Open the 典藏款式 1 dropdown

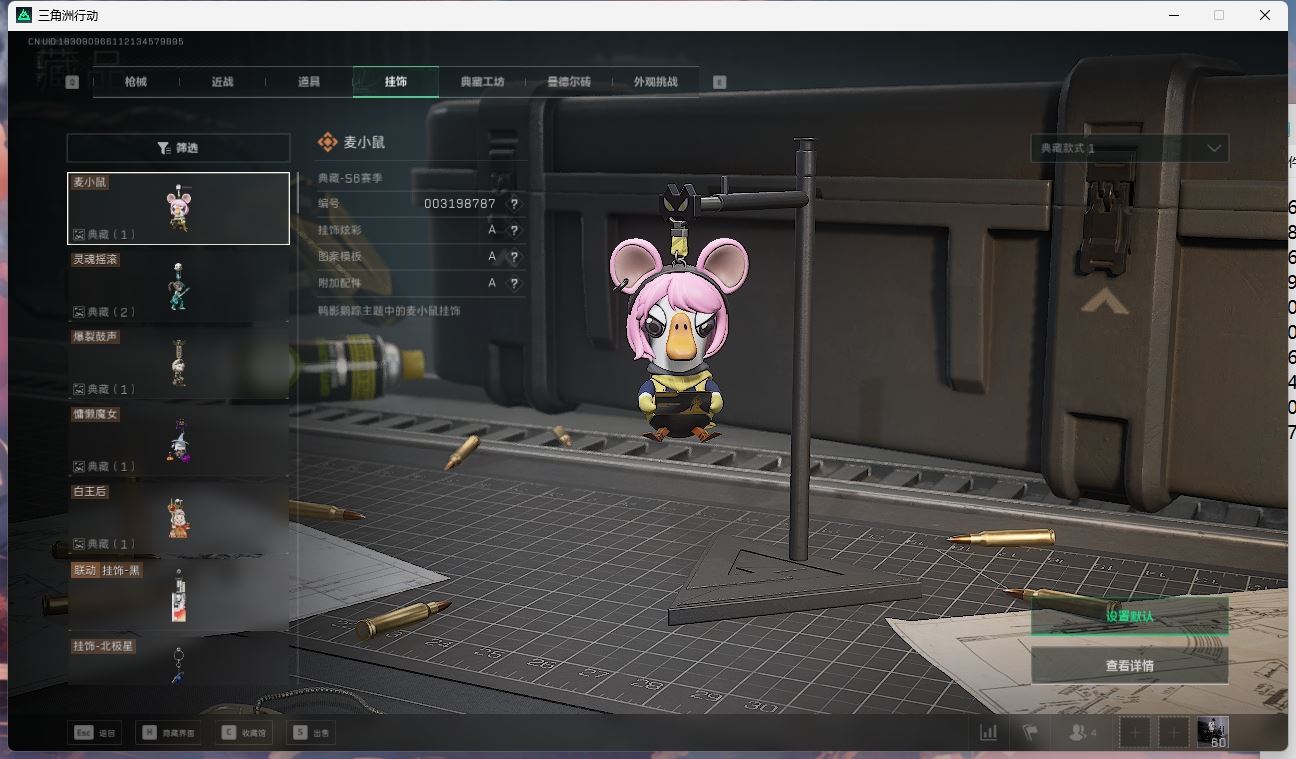[1129, 148]
